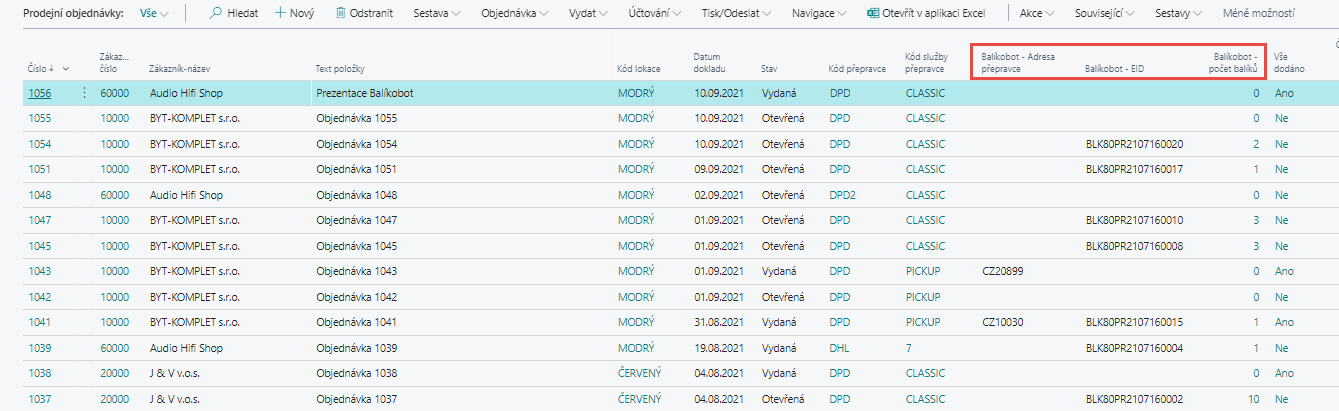Click the Hledat search icon

tap(216, 14)
